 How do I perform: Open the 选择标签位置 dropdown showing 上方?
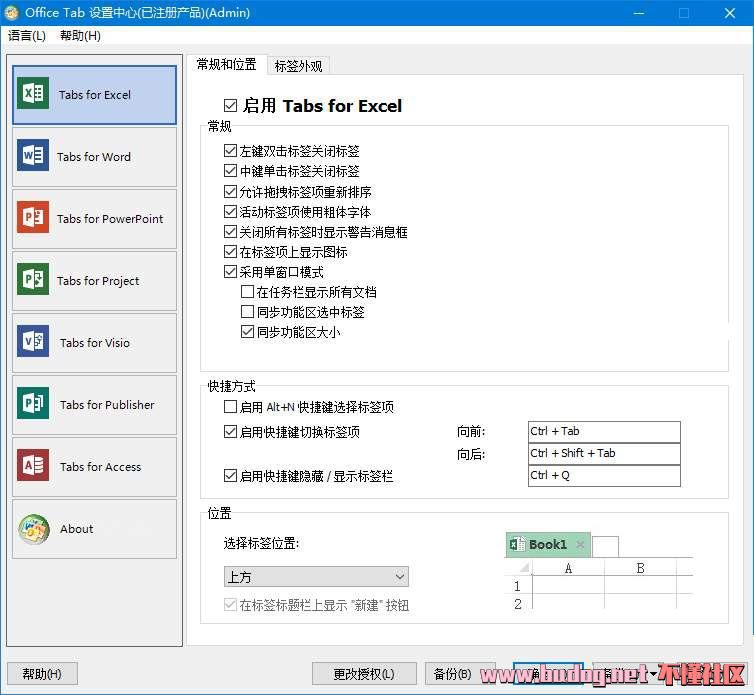point(316,577)
